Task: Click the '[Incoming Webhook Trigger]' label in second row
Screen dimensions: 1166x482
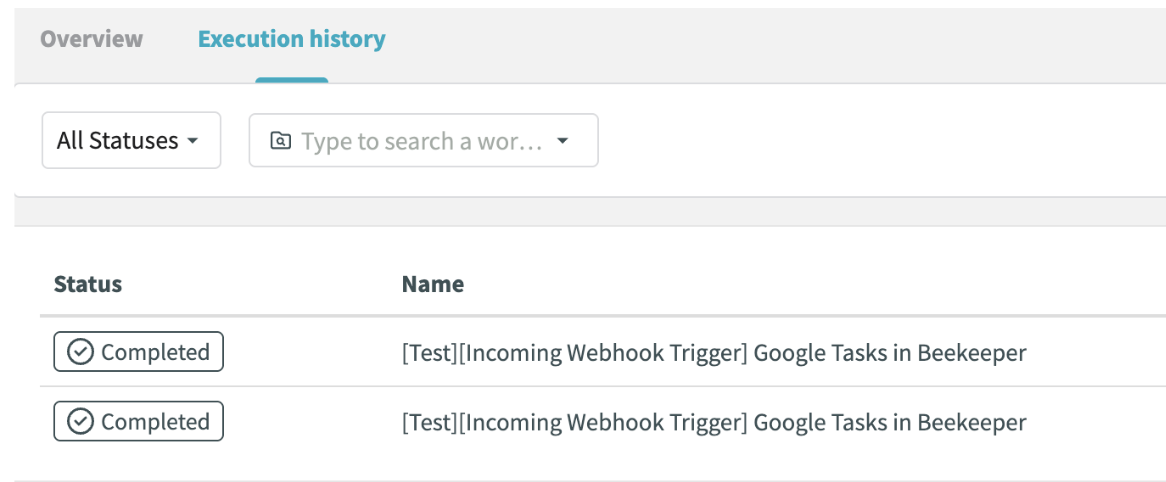Action: click(603, 422)
